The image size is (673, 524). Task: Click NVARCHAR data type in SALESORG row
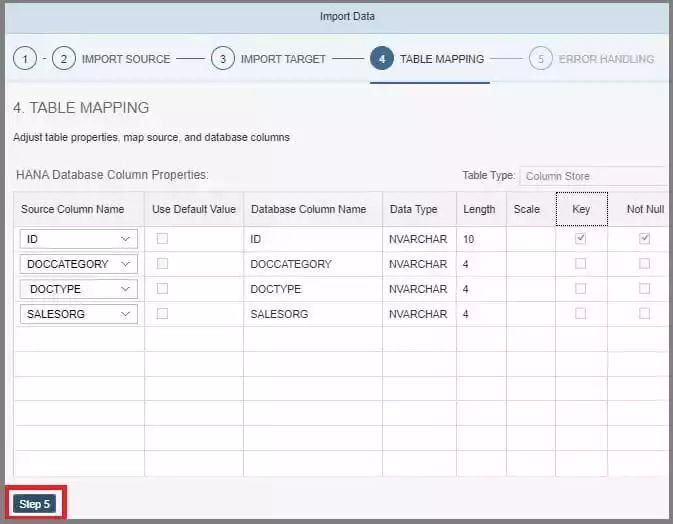(x=418, y=314)
